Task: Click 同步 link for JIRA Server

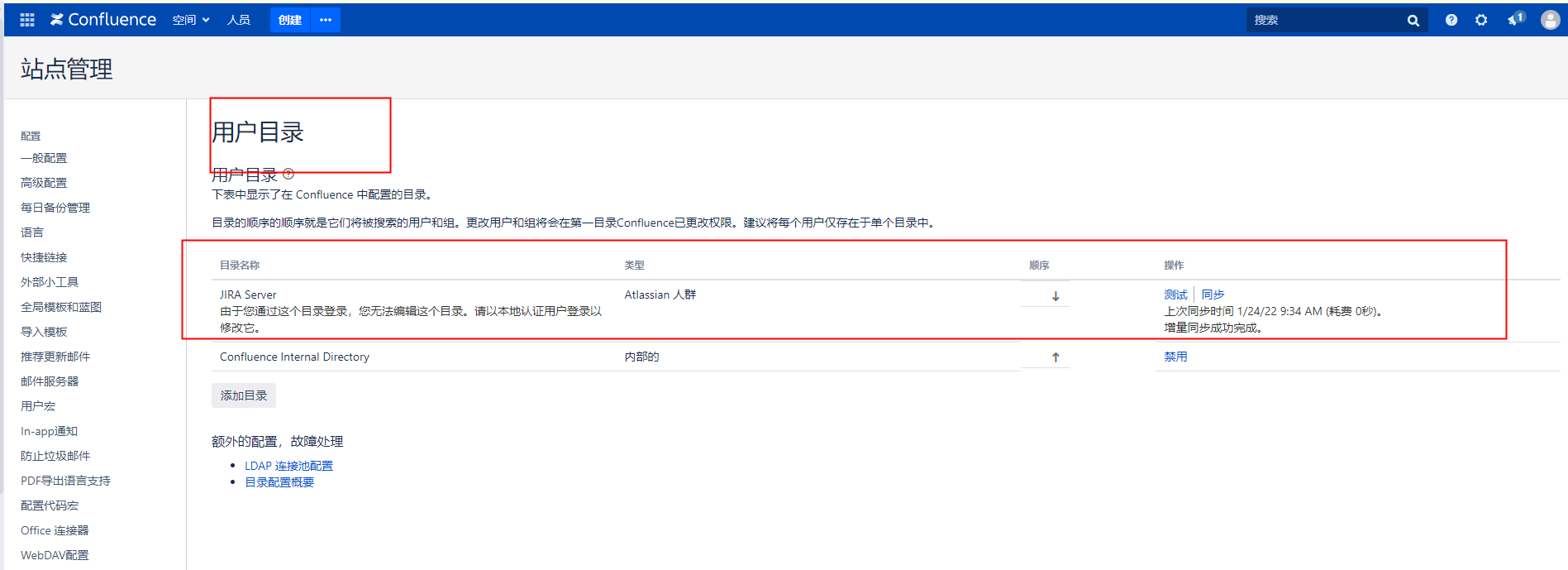Action: pyautogui.click(x=1213, y=295)
